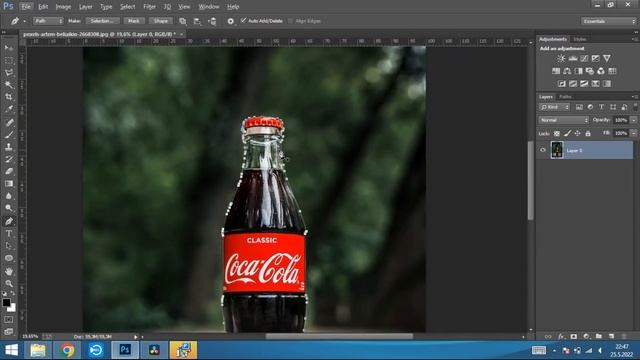Open path alignment options
Screen dimensions: 640x360
(x=197, y=21)
